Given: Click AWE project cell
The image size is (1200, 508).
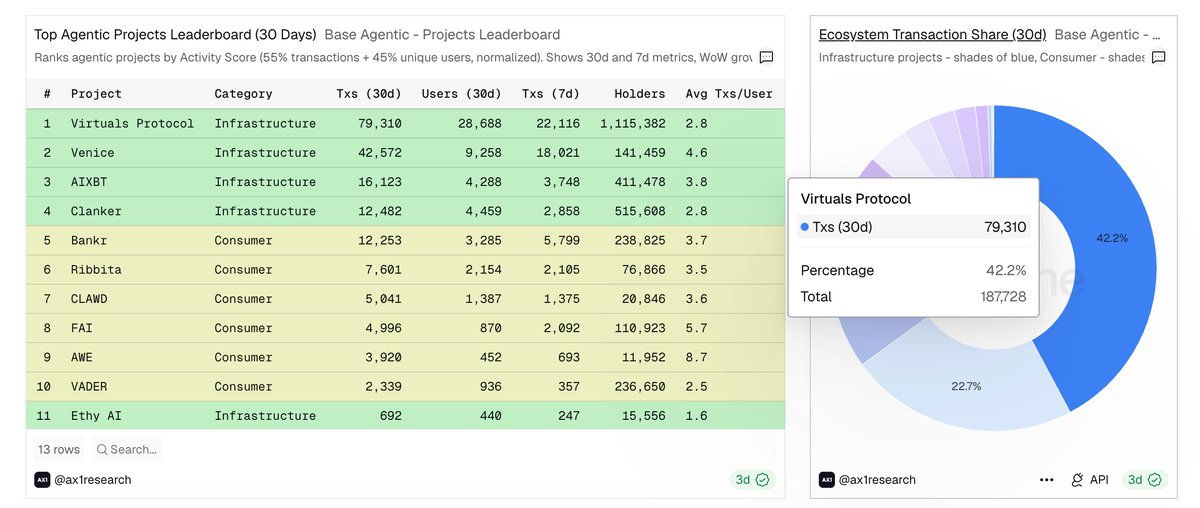Looking at the screenshot, I should (81, 357).
